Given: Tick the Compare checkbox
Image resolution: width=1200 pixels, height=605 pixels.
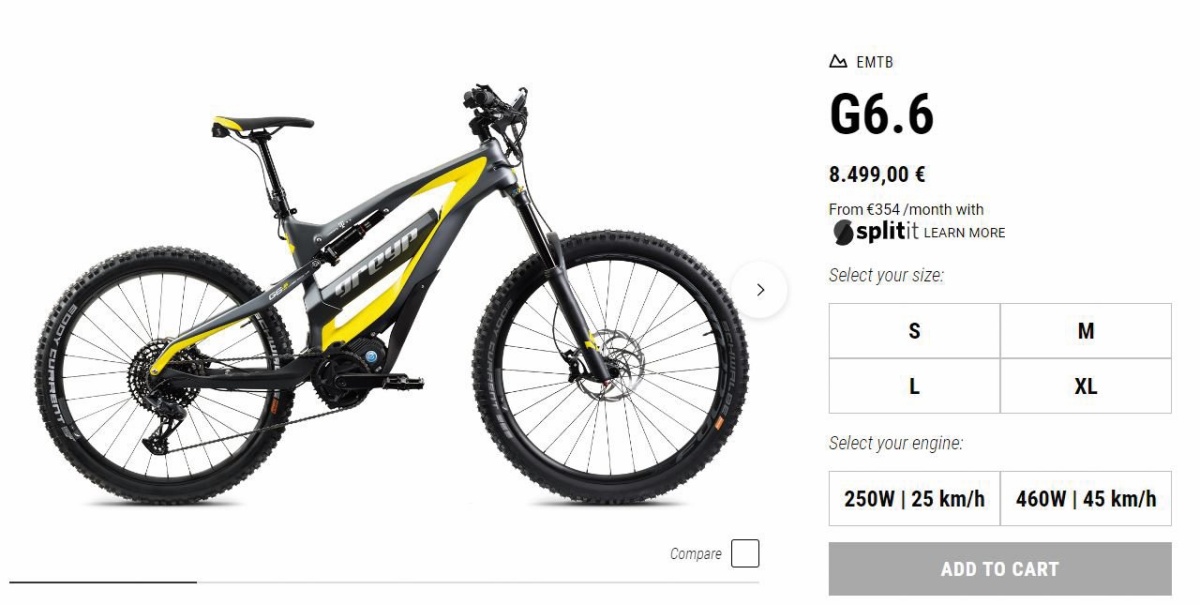Looking at the screenshot, I should click(745, 553).
